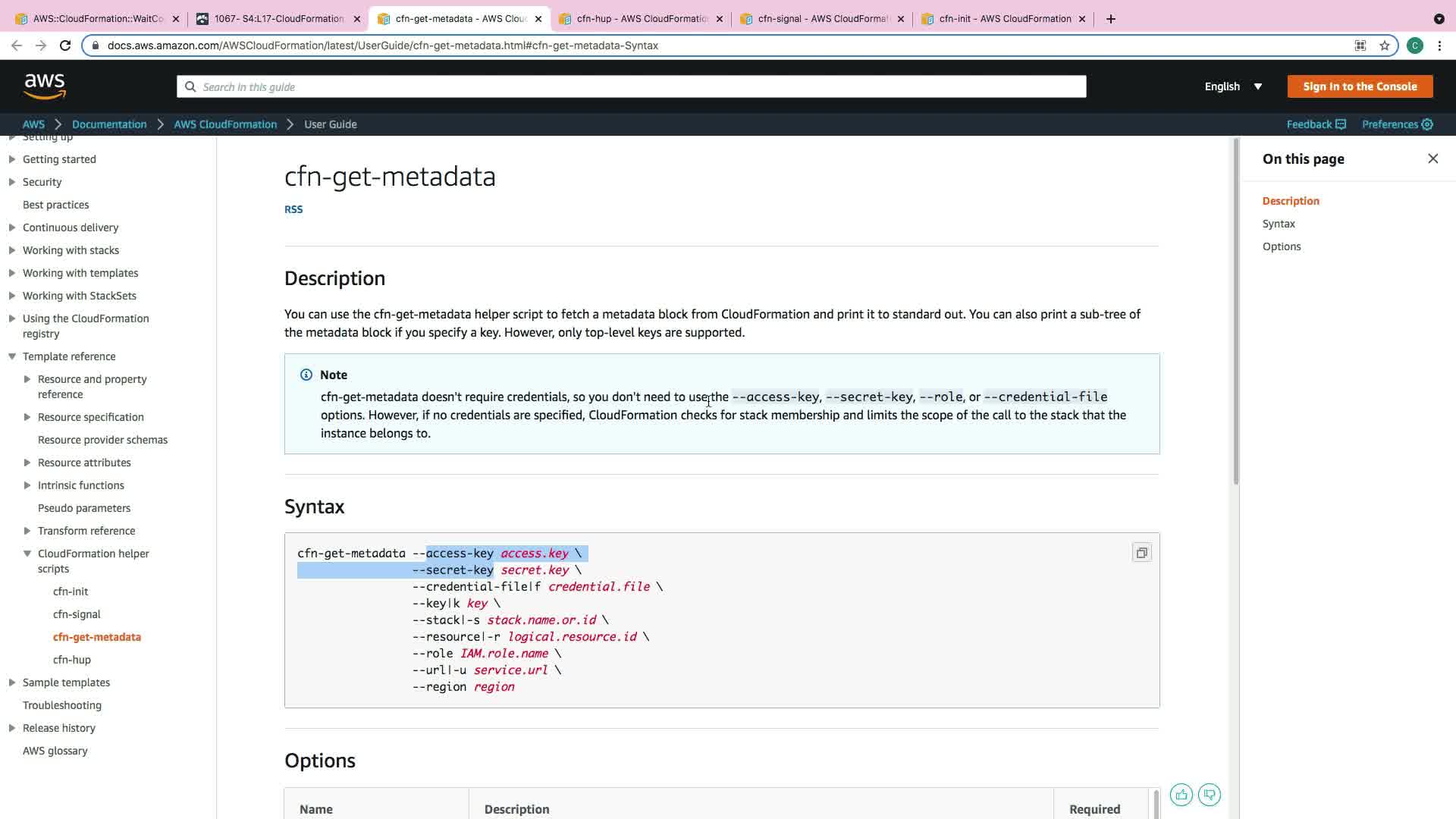Expand the Sample templates section
Image resolution: width=1456 pixels, height=819 pixels.
[12, 682]
